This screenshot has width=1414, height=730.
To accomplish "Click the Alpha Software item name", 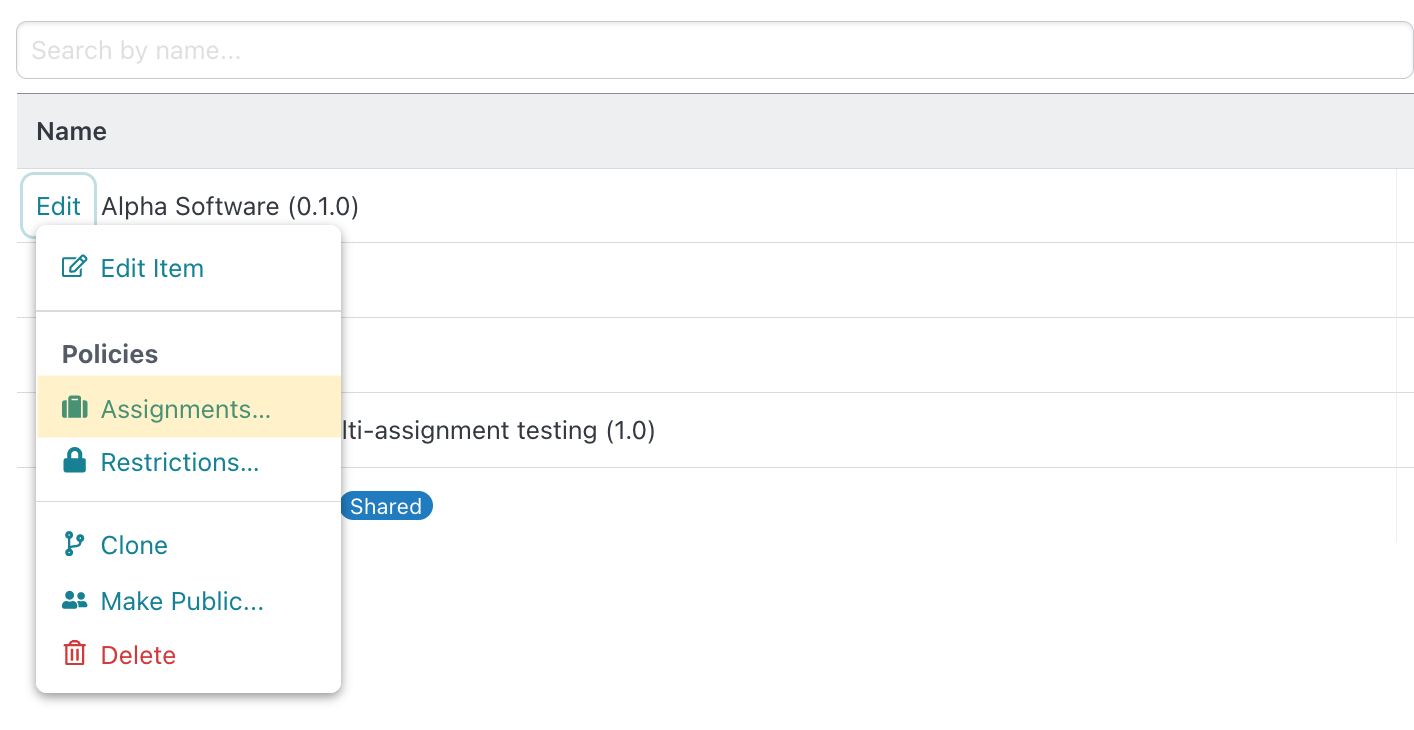I will click(191, 206).
